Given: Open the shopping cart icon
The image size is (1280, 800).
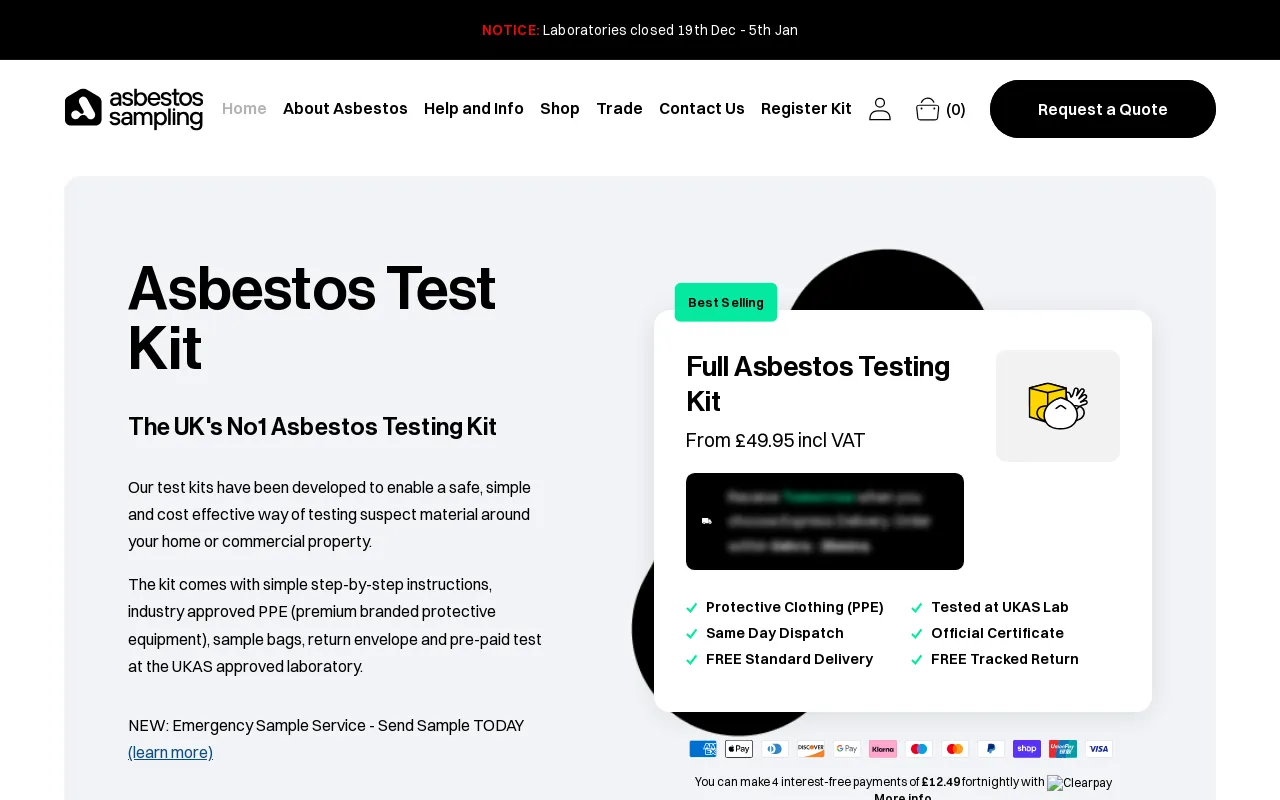Looking at the screenshot, I should tap(927, 109).
